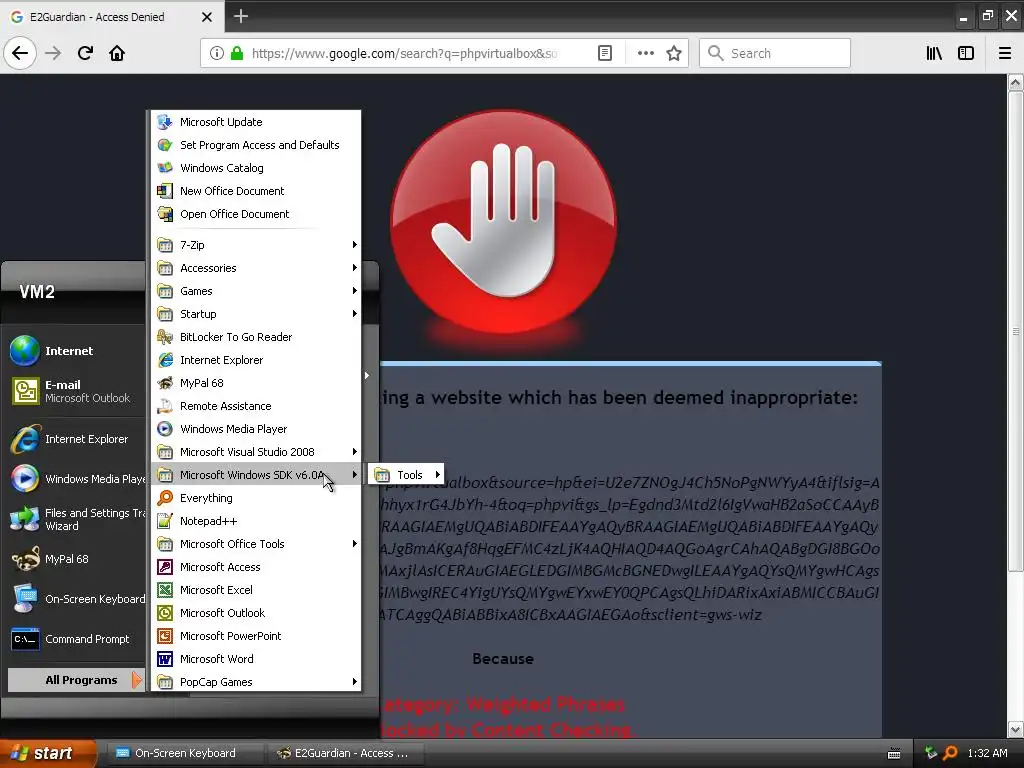Open the Library icon in toolbar
Viewport: 1024px width, 768px height.
click(934, 53)
